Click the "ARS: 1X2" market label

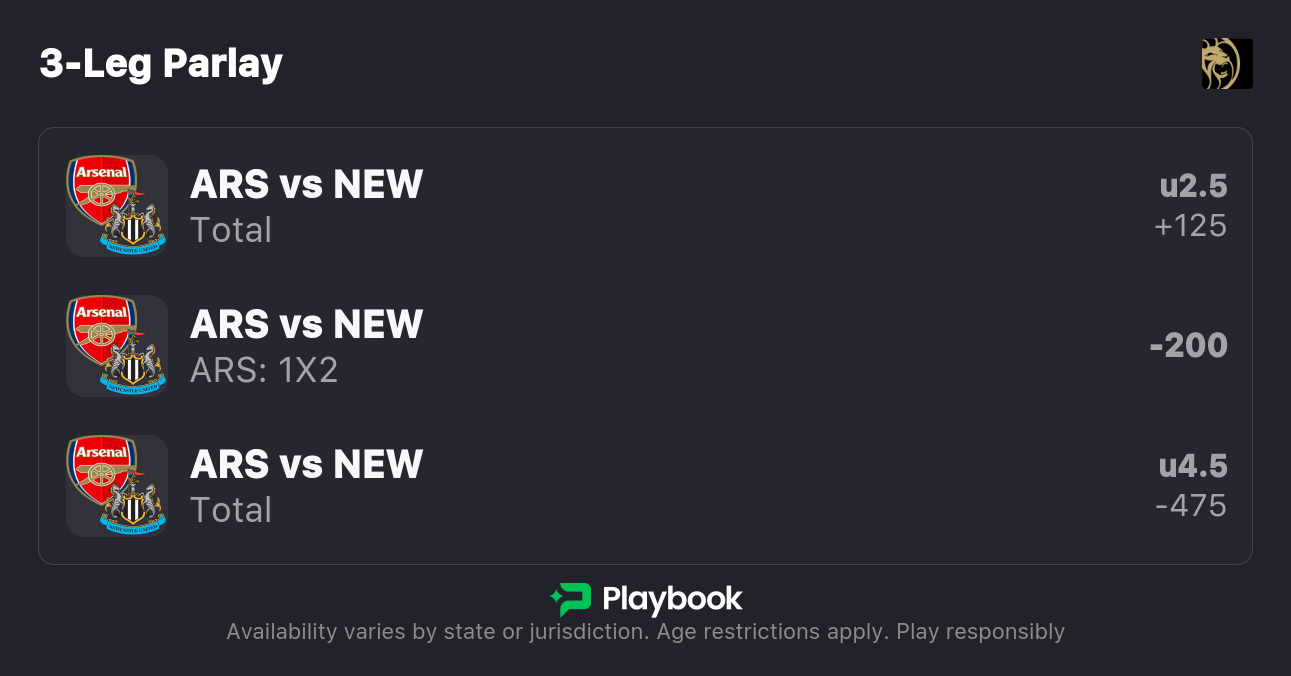(x=264, y=371)
